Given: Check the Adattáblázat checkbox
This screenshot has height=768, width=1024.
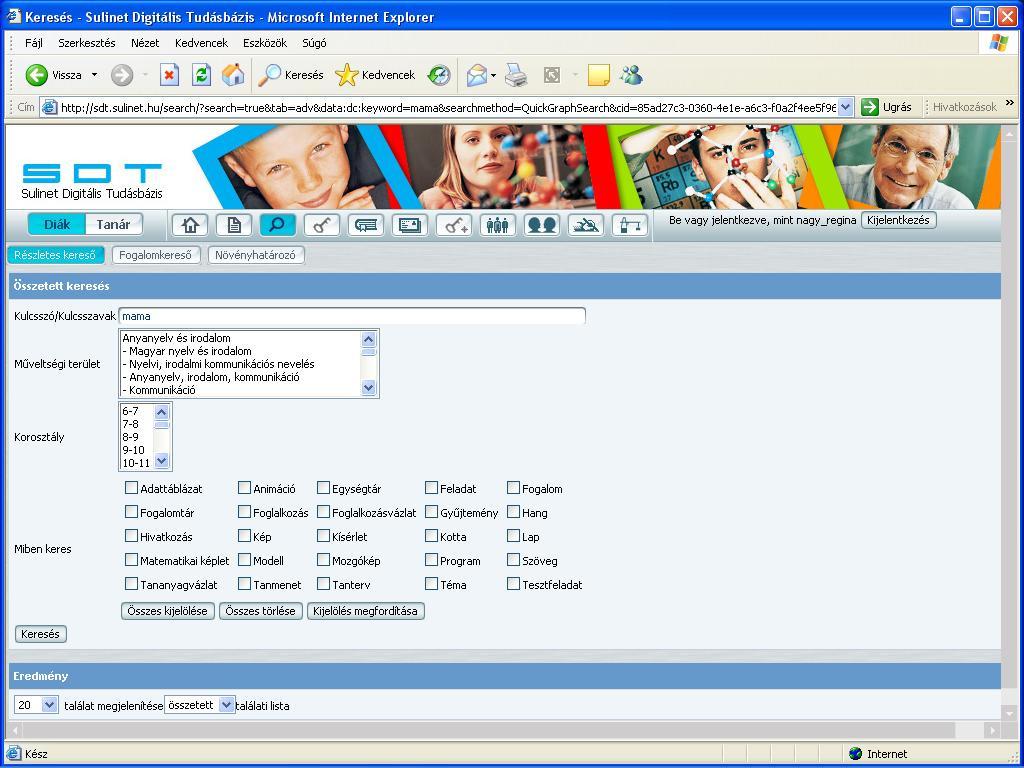Looking at the screenshot, I should (131, 488).
